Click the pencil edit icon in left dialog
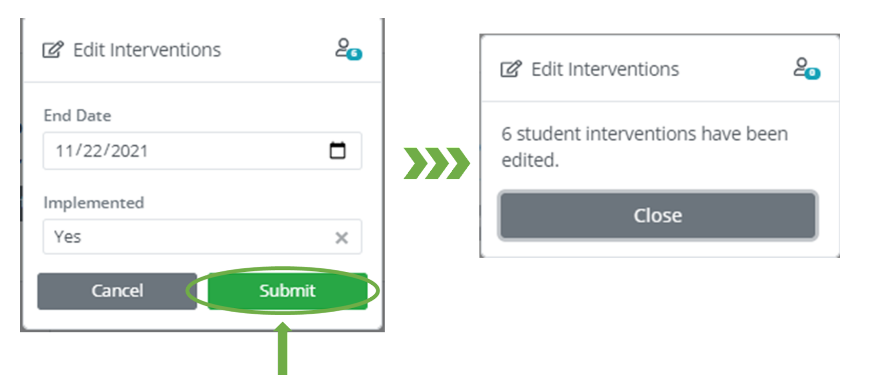Viewport: 872px width, 382px height. click(x=53, y=50)
